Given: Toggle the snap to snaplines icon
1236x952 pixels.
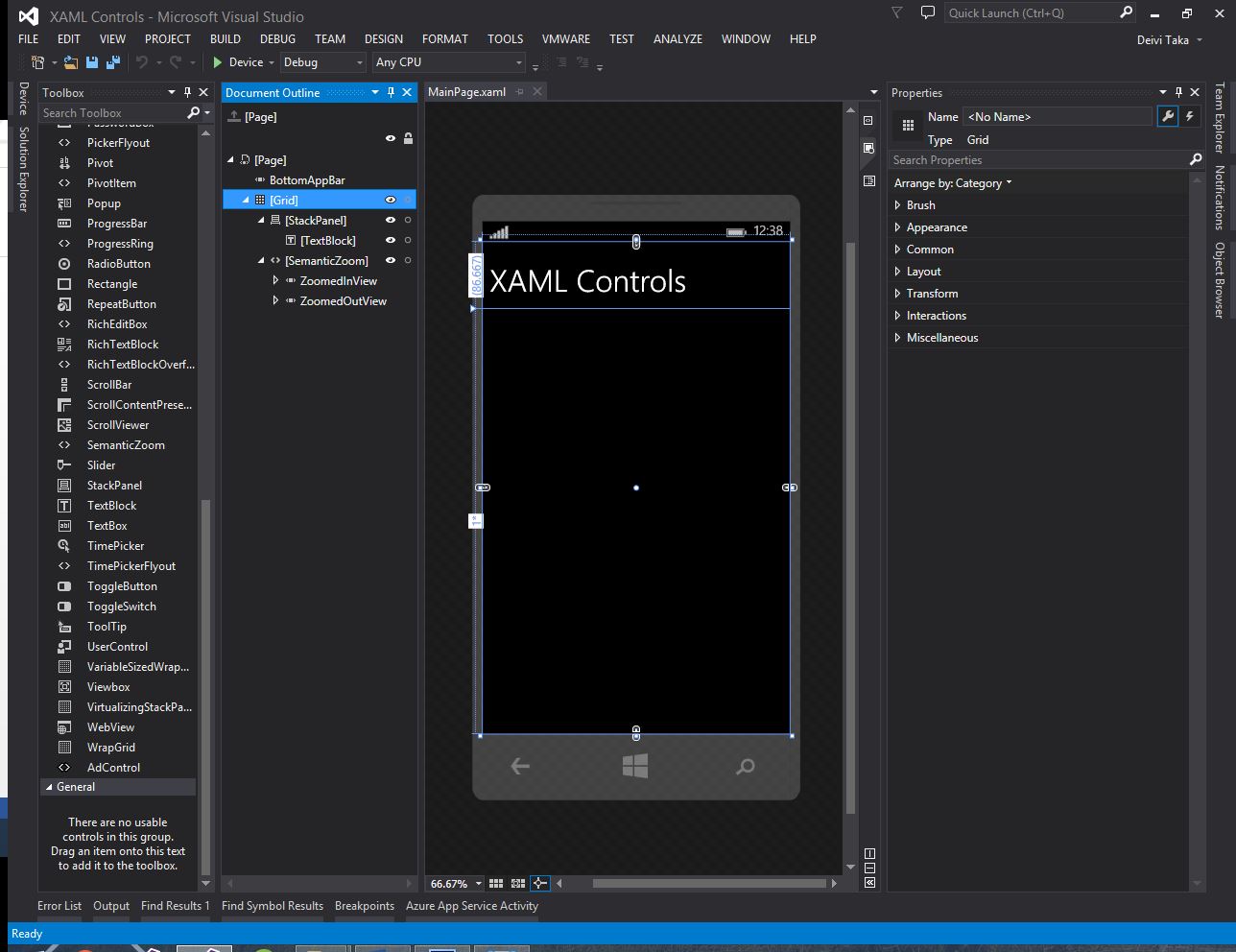Looking at the screenshot, I should coord(540,884).
